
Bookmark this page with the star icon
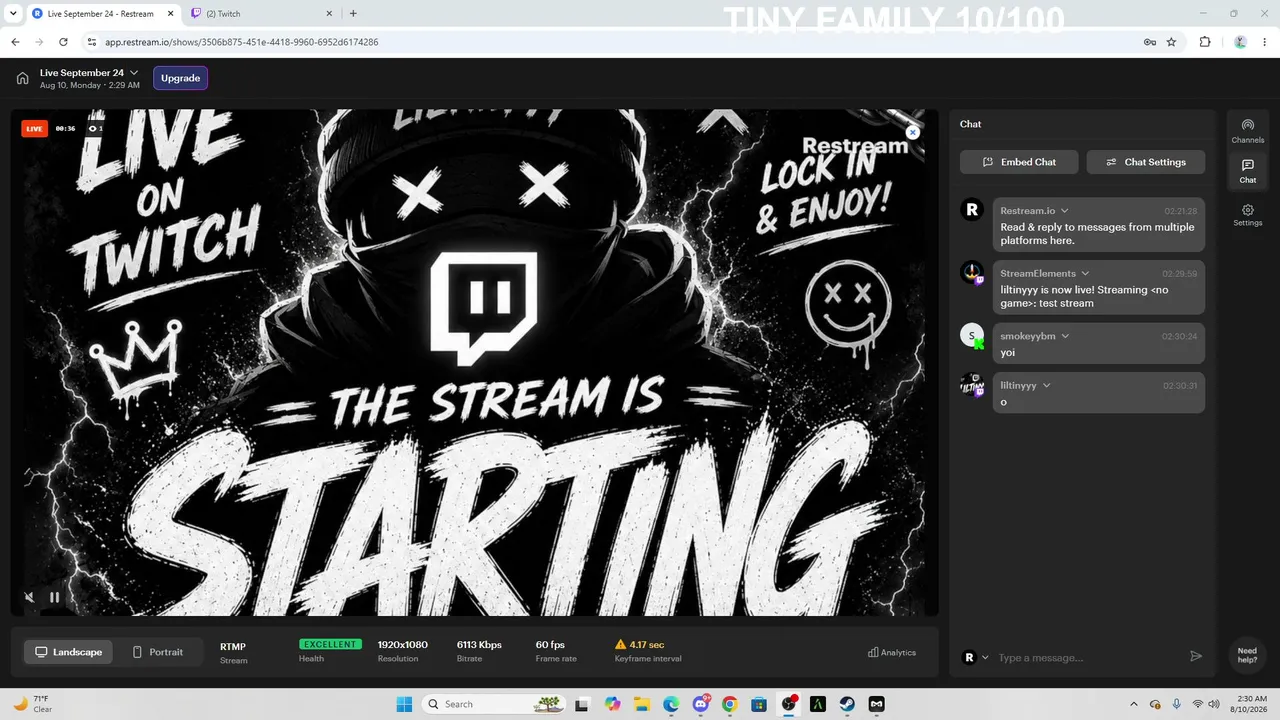(x=1171, y=42)
